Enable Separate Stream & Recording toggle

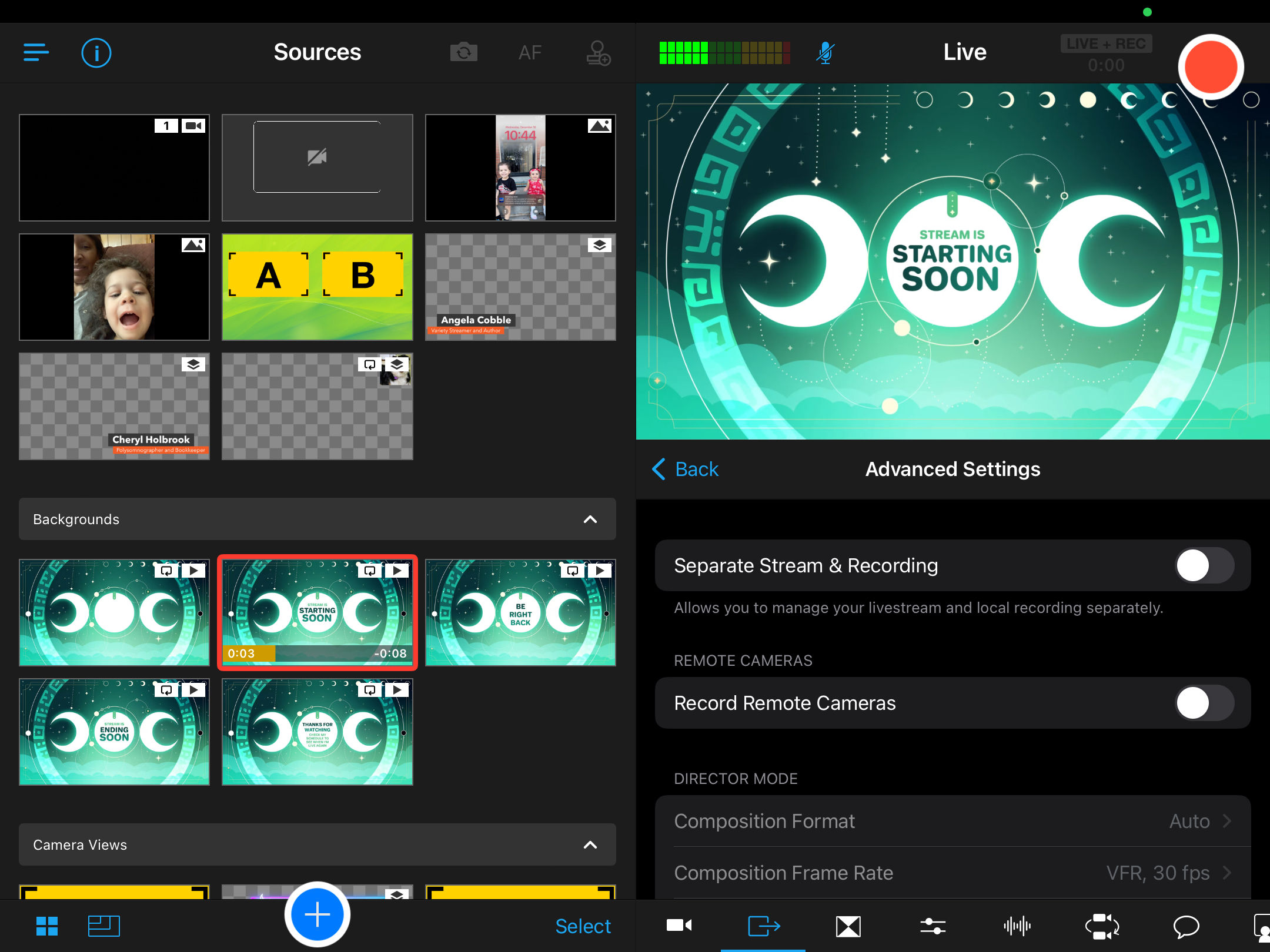pos(1204,565)
